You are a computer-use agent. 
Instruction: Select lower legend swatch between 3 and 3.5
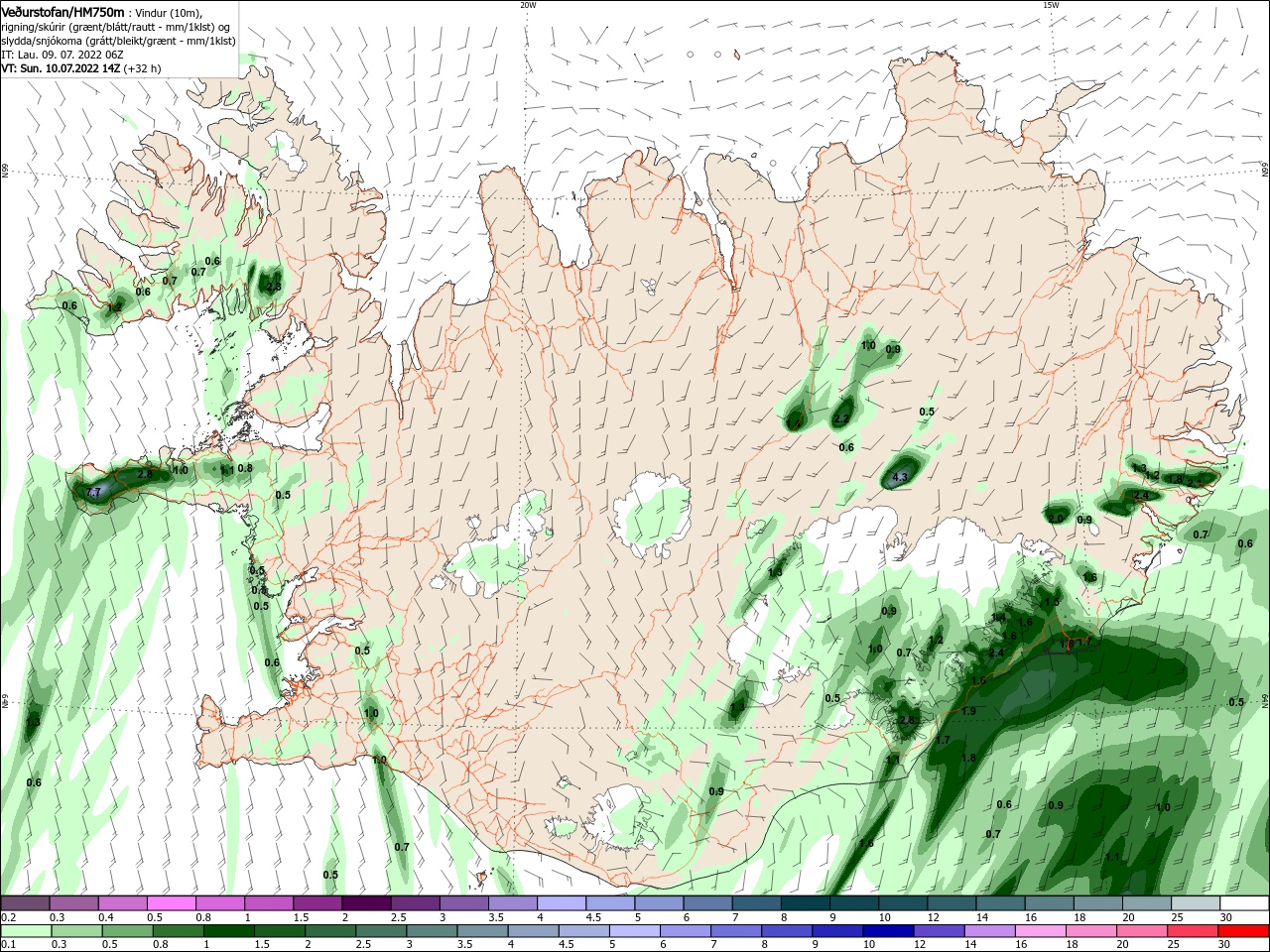tap(432, 931)
